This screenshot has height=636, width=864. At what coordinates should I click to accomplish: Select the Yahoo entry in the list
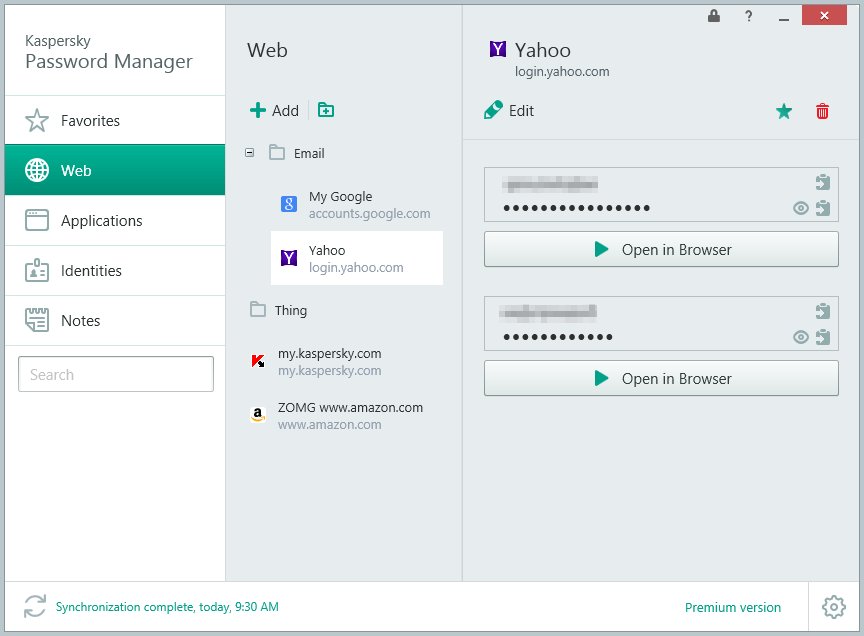click(357, 258)
